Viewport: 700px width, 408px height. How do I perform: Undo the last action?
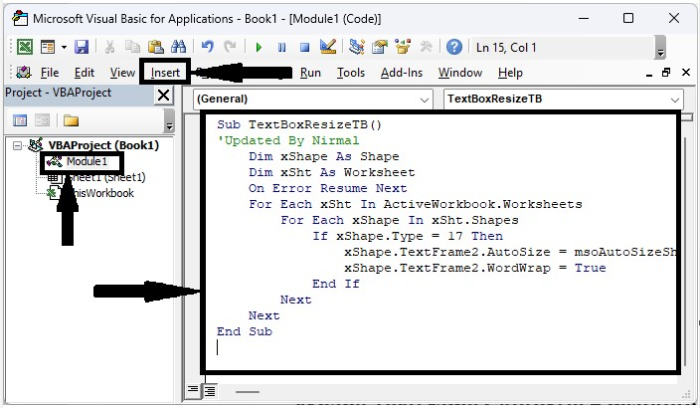pos(207,46)
